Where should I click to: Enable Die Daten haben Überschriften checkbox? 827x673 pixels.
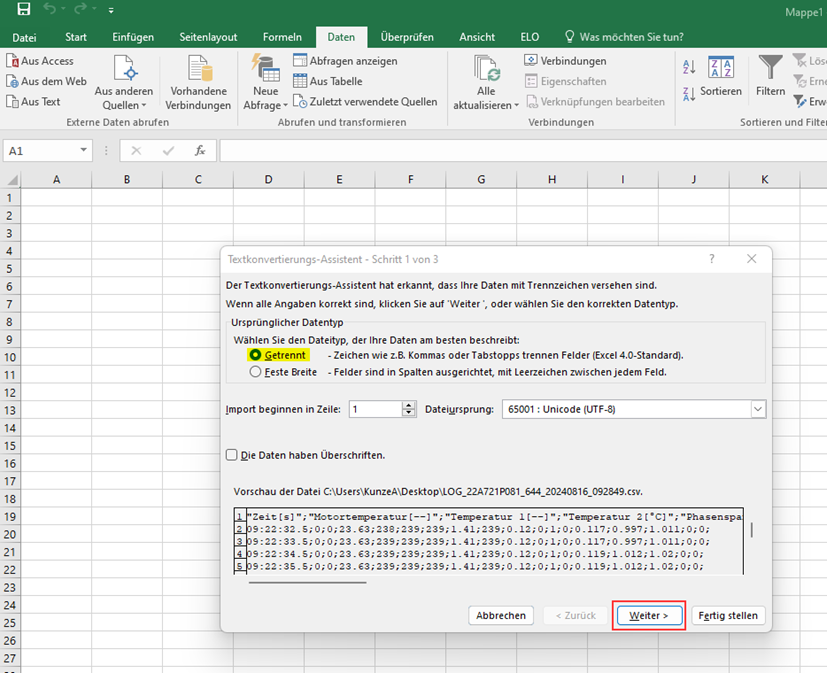click(x=232, y=455)
